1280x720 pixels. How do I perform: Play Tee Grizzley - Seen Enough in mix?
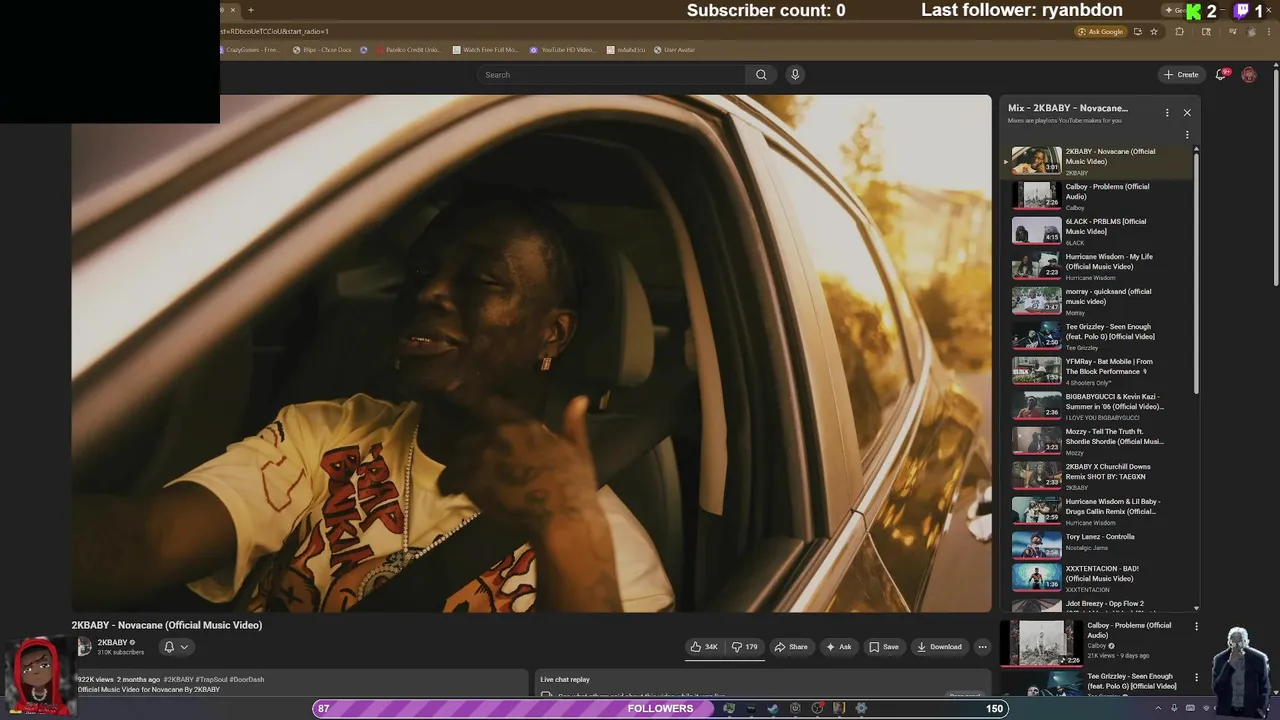click(x=1098, y=336)
